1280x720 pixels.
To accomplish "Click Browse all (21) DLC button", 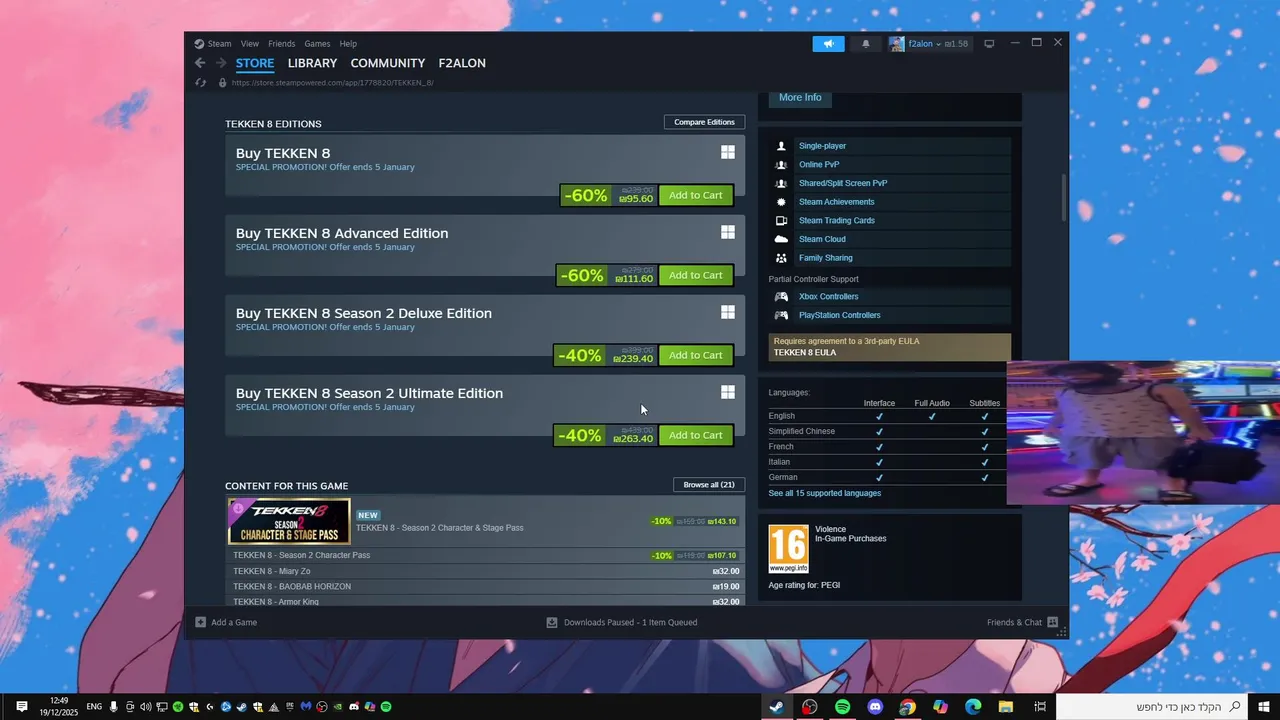I will click(709, 485).
